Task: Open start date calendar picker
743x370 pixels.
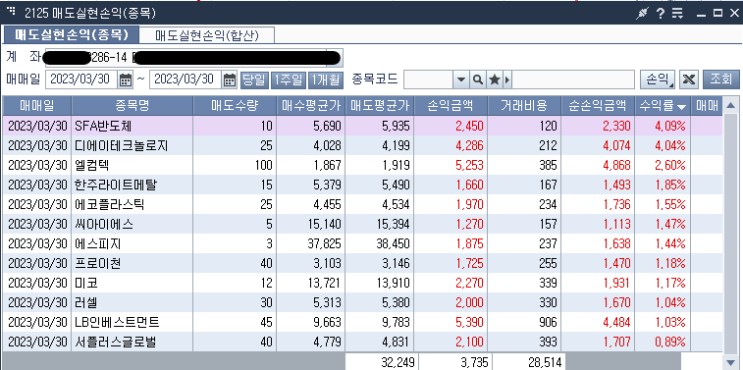Action: click(125, 80)
